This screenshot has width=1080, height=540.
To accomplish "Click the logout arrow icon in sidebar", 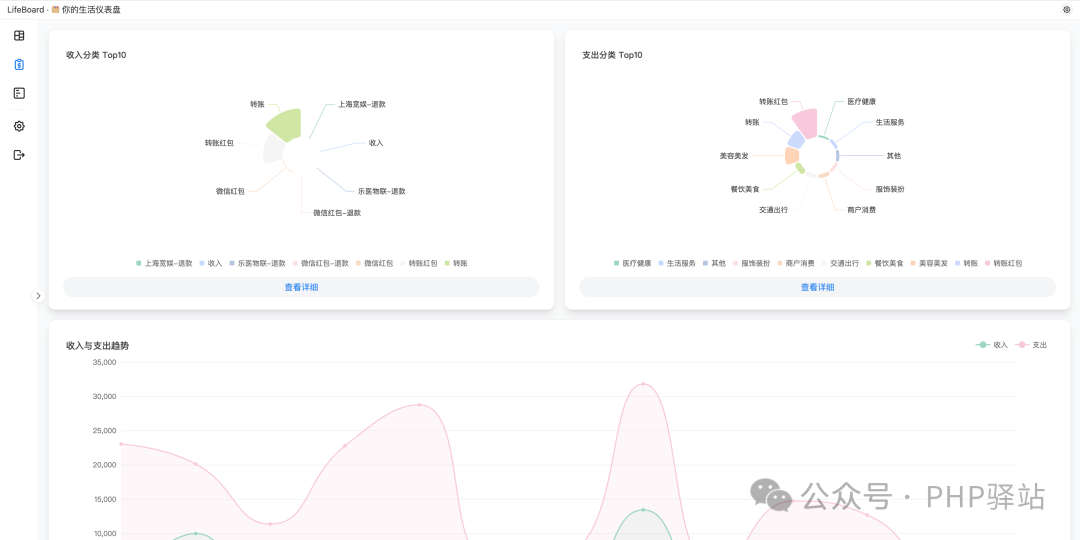I will (x=19, y=155).
